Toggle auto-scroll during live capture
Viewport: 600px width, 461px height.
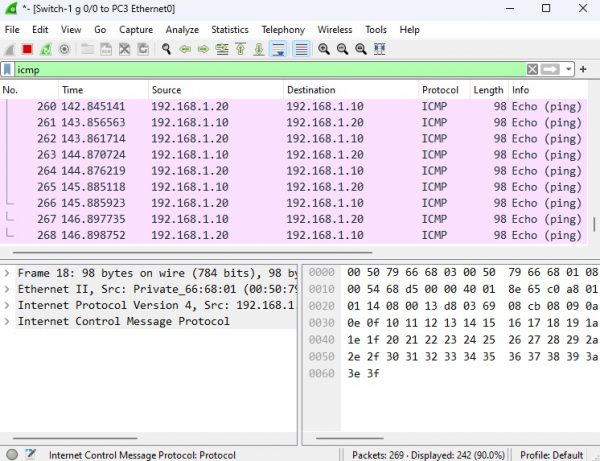279,49
